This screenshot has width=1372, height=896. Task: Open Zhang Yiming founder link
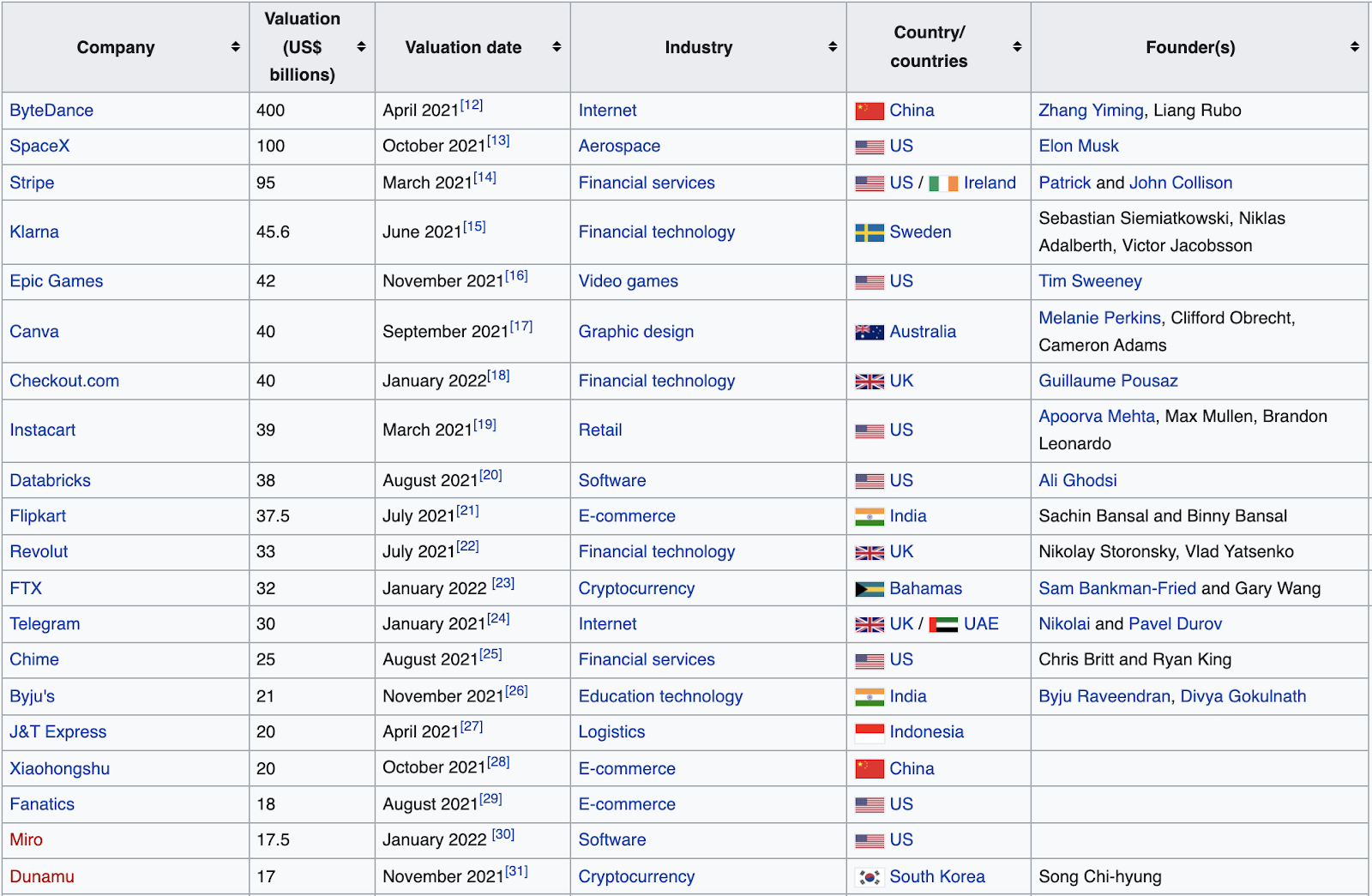coord(1091,111)
